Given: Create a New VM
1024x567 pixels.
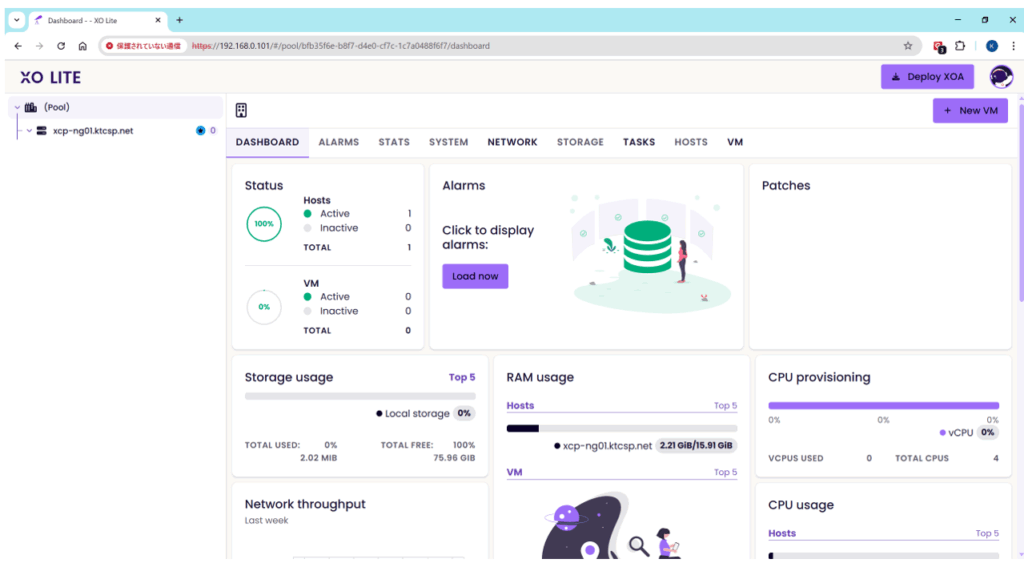Looking at the screenshot, I should pos(970,111).
